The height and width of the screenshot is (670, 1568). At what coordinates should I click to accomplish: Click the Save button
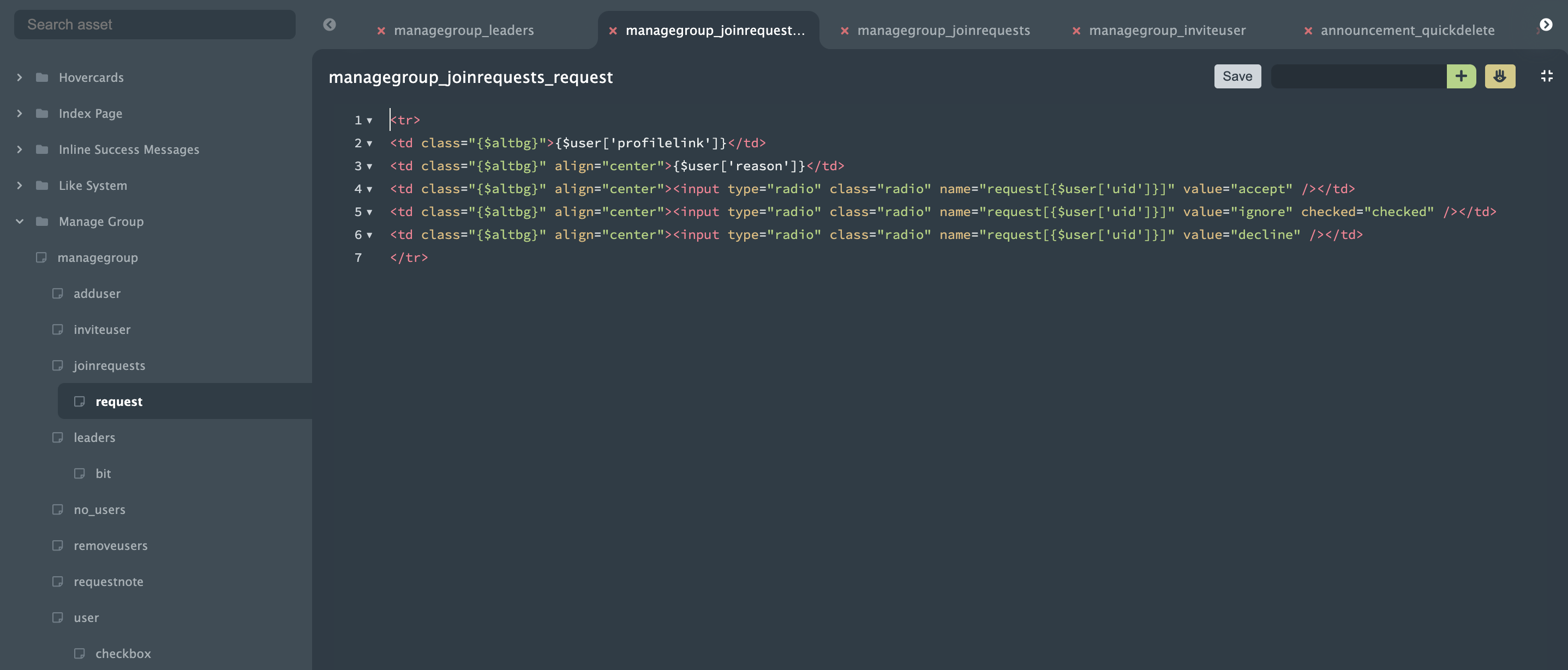pos(1237,76)
